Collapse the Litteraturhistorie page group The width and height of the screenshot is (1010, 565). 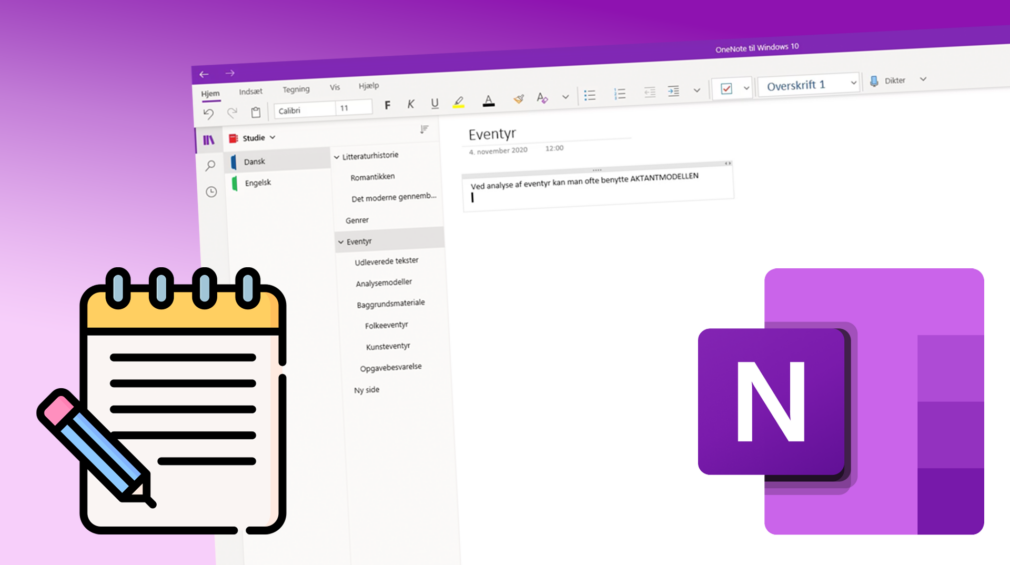tap(336, 157)
